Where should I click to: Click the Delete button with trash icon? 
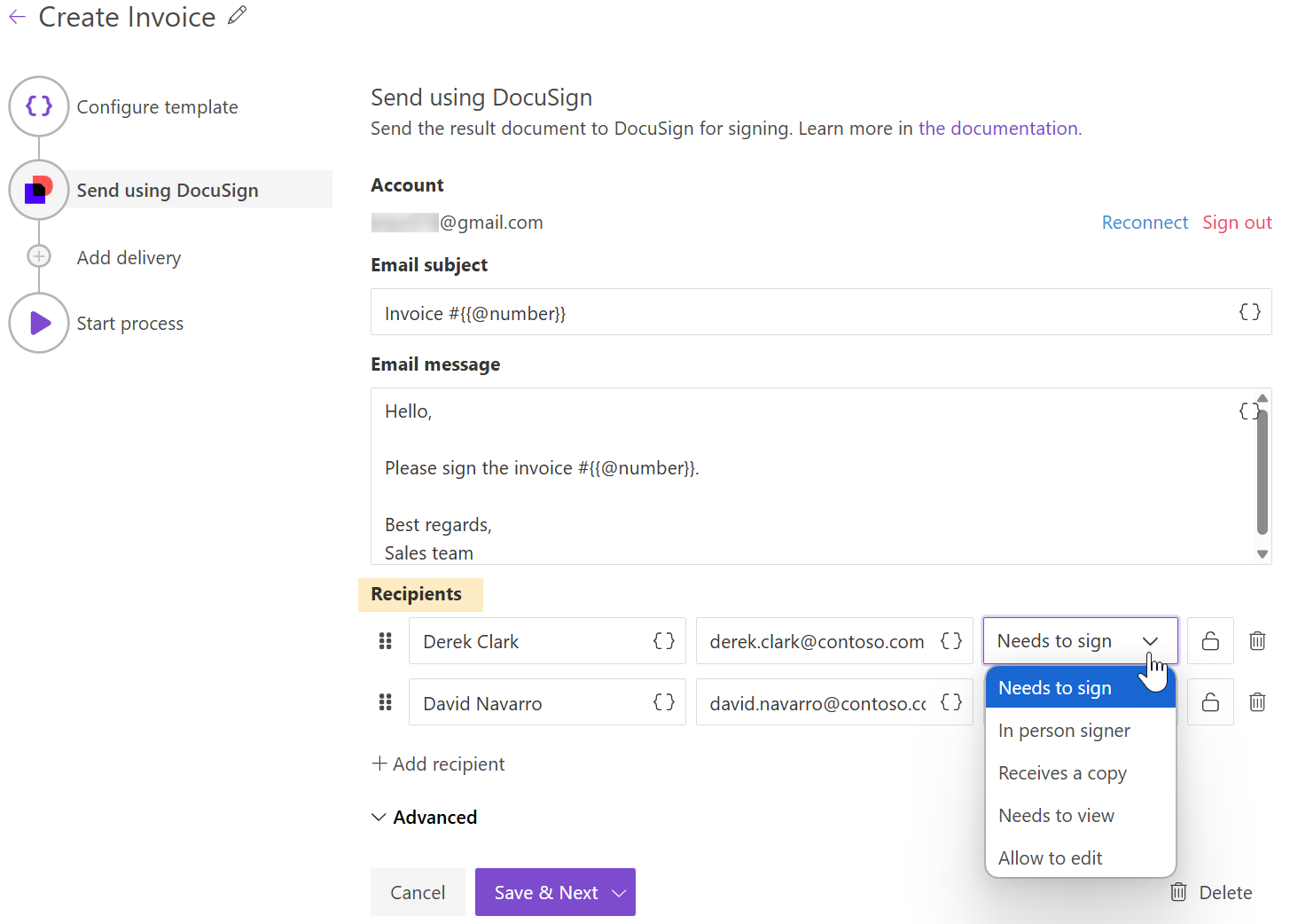(x=1211, y=893)
